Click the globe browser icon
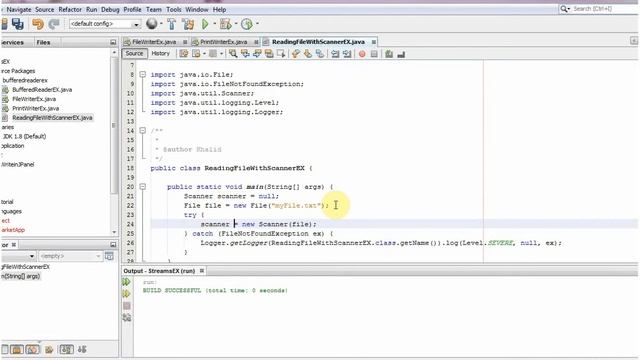Viewport: 640px width, 360px height. pyautogui.click(x=152, y=24)
